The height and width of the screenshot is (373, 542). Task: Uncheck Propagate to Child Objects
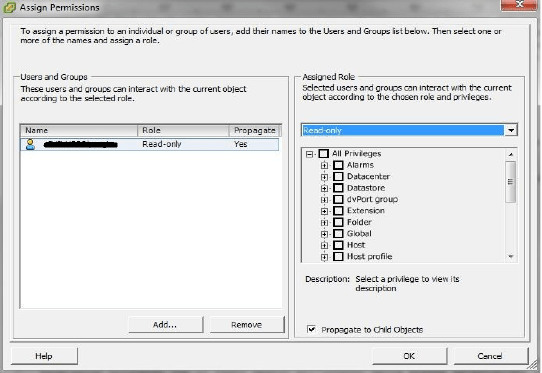tap(311, 329)
